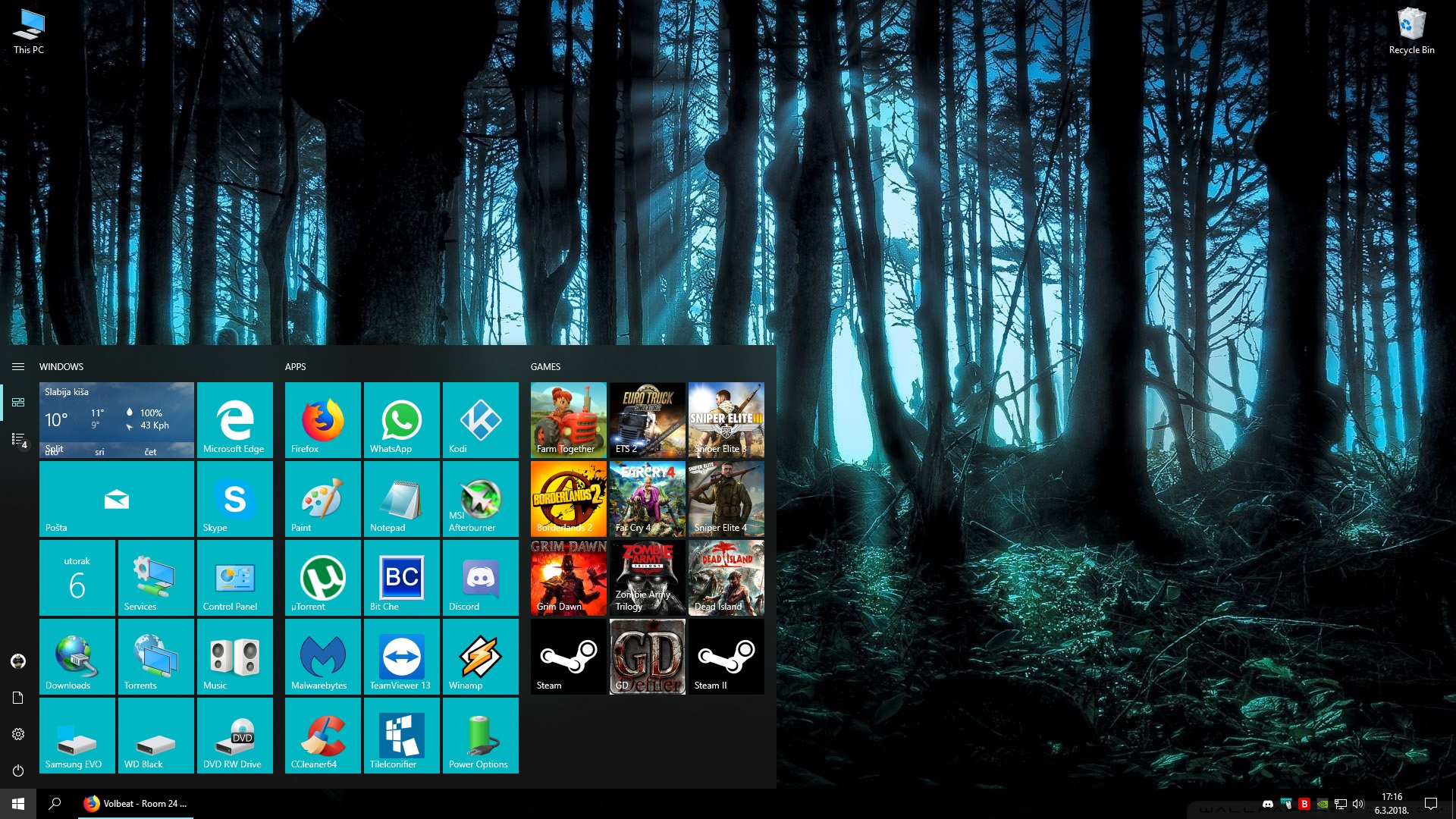1456x819 pixels.
Task: Start Malwarebytes from the tiles
Action: click(322, 657)
